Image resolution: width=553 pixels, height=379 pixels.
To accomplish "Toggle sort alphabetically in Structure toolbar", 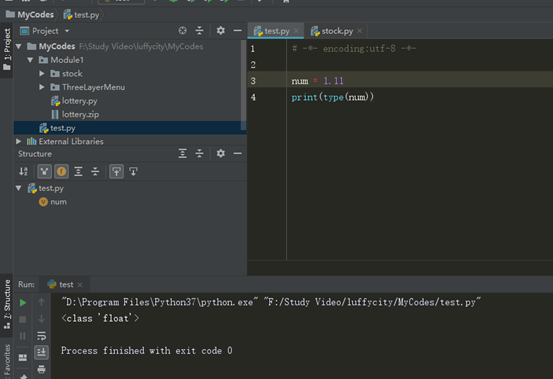I will pos(23,172).
